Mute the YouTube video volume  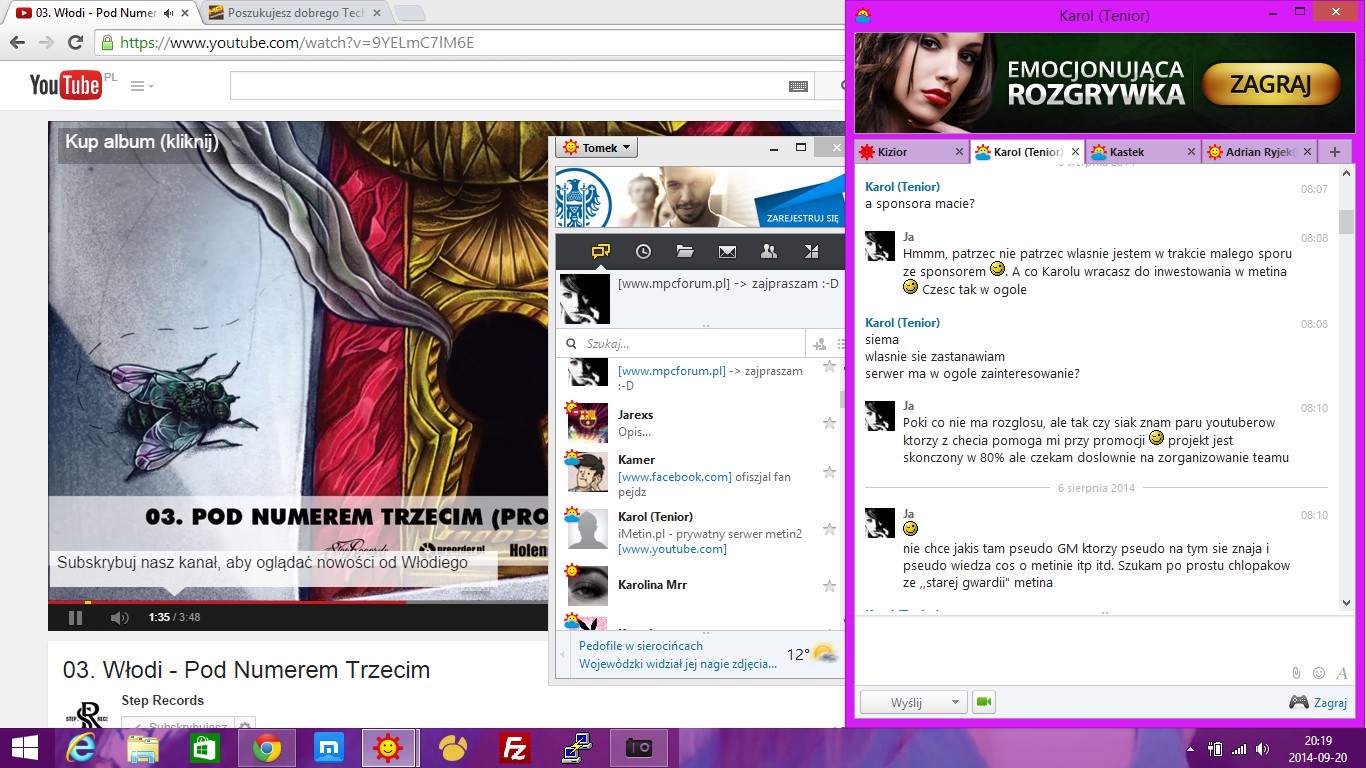(x=119, y=617)
